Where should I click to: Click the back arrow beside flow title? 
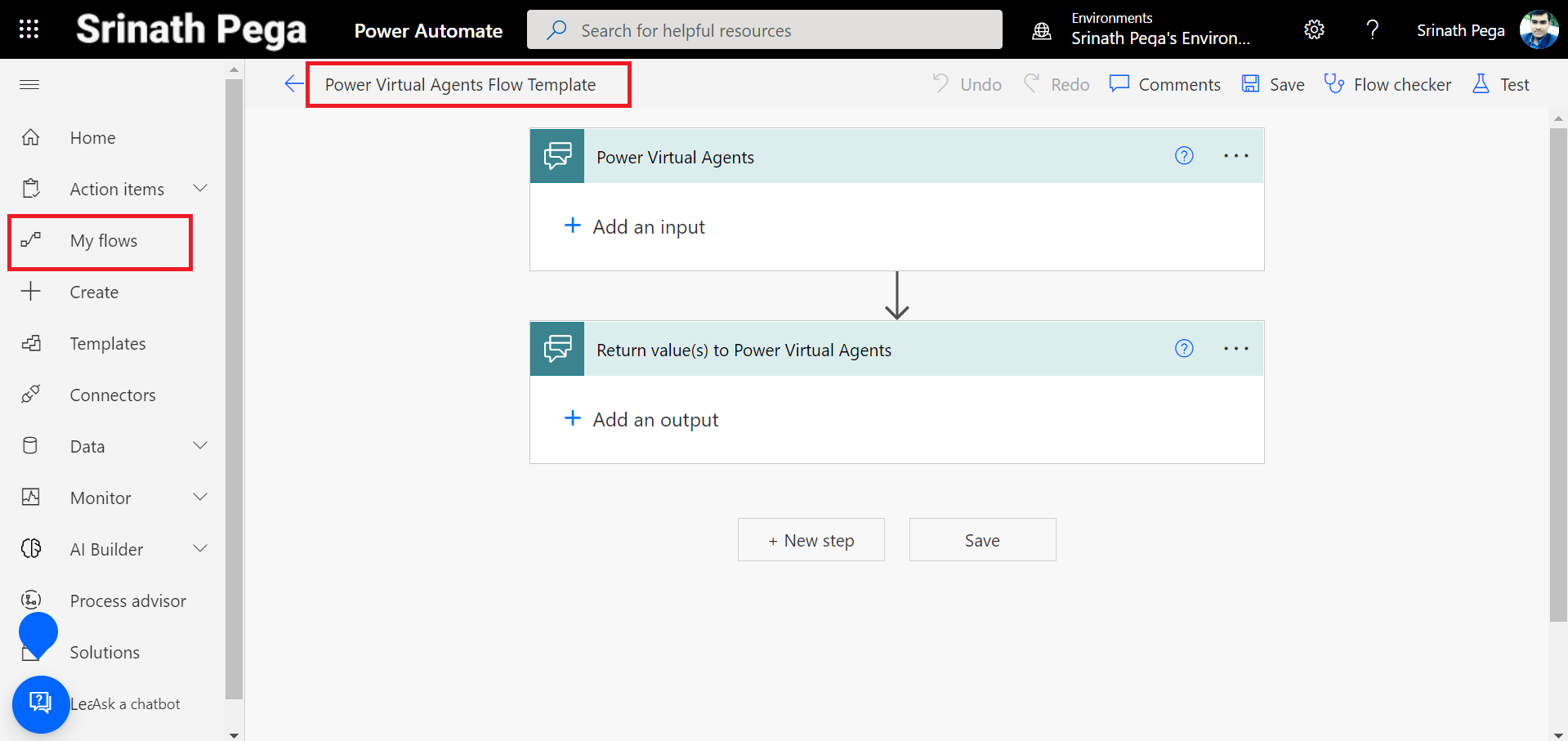point(293,84)
